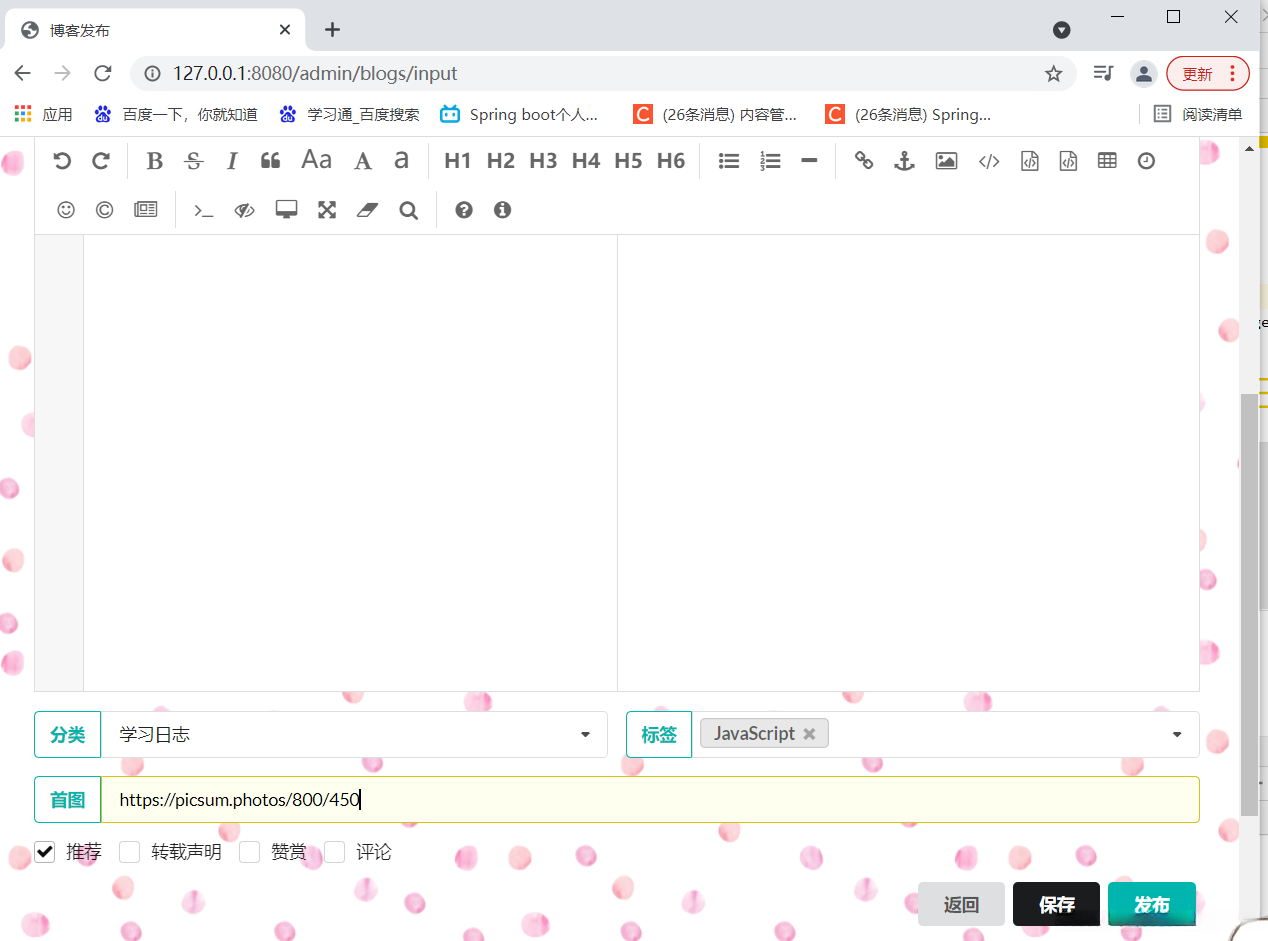Click the Undo icon in the editor toolbar
This screenshot has height=941, width=1268.
coord(62,160)
